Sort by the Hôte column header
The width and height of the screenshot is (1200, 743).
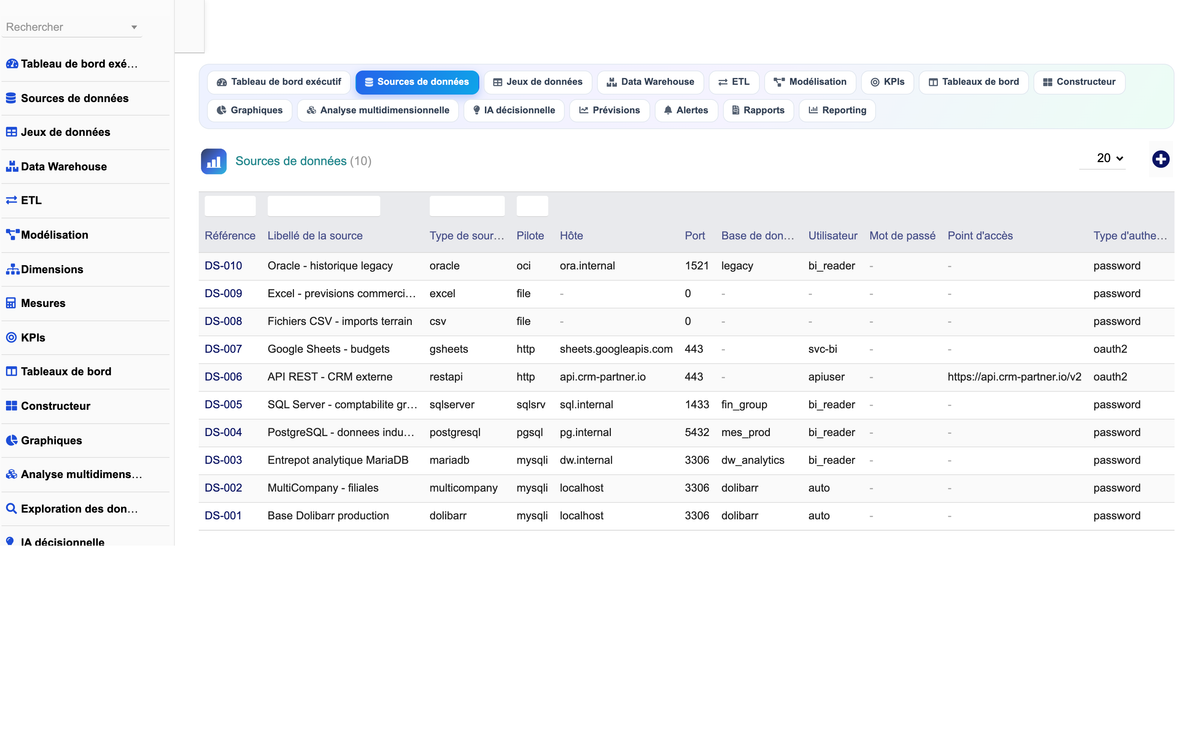click(x=571, y=236)
